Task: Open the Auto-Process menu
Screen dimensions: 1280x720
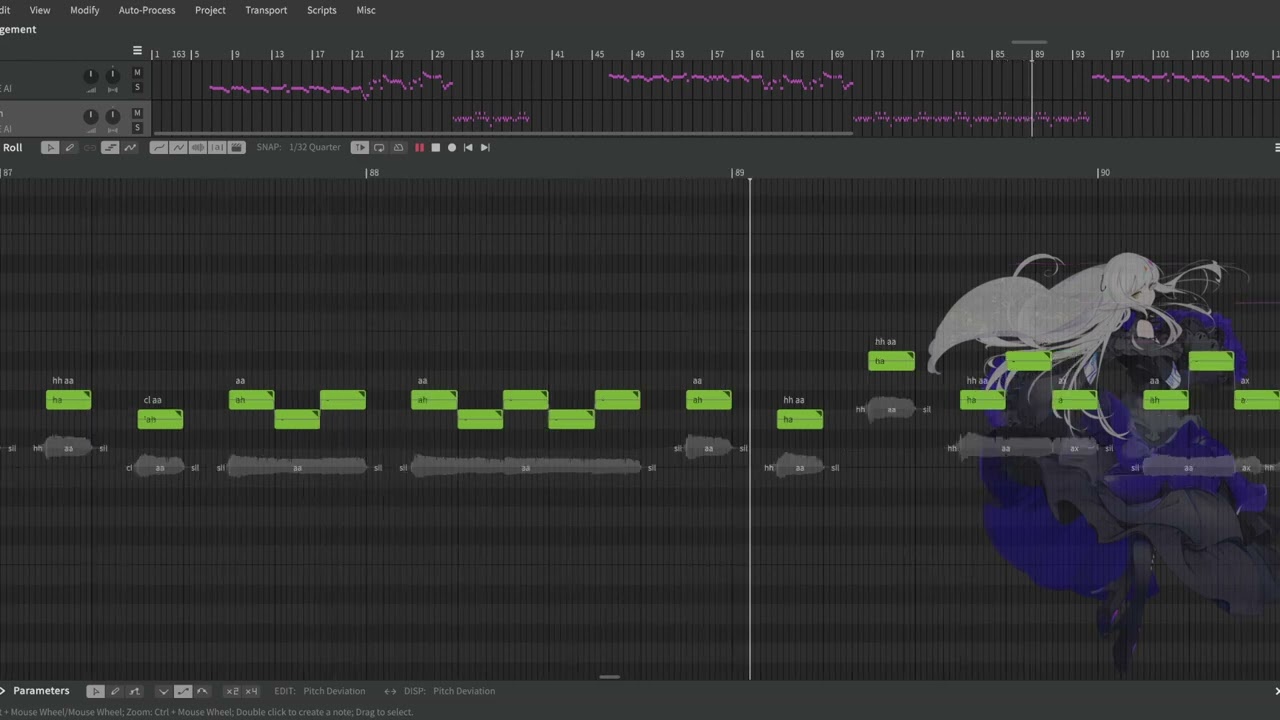Action: tap(147, 10)
